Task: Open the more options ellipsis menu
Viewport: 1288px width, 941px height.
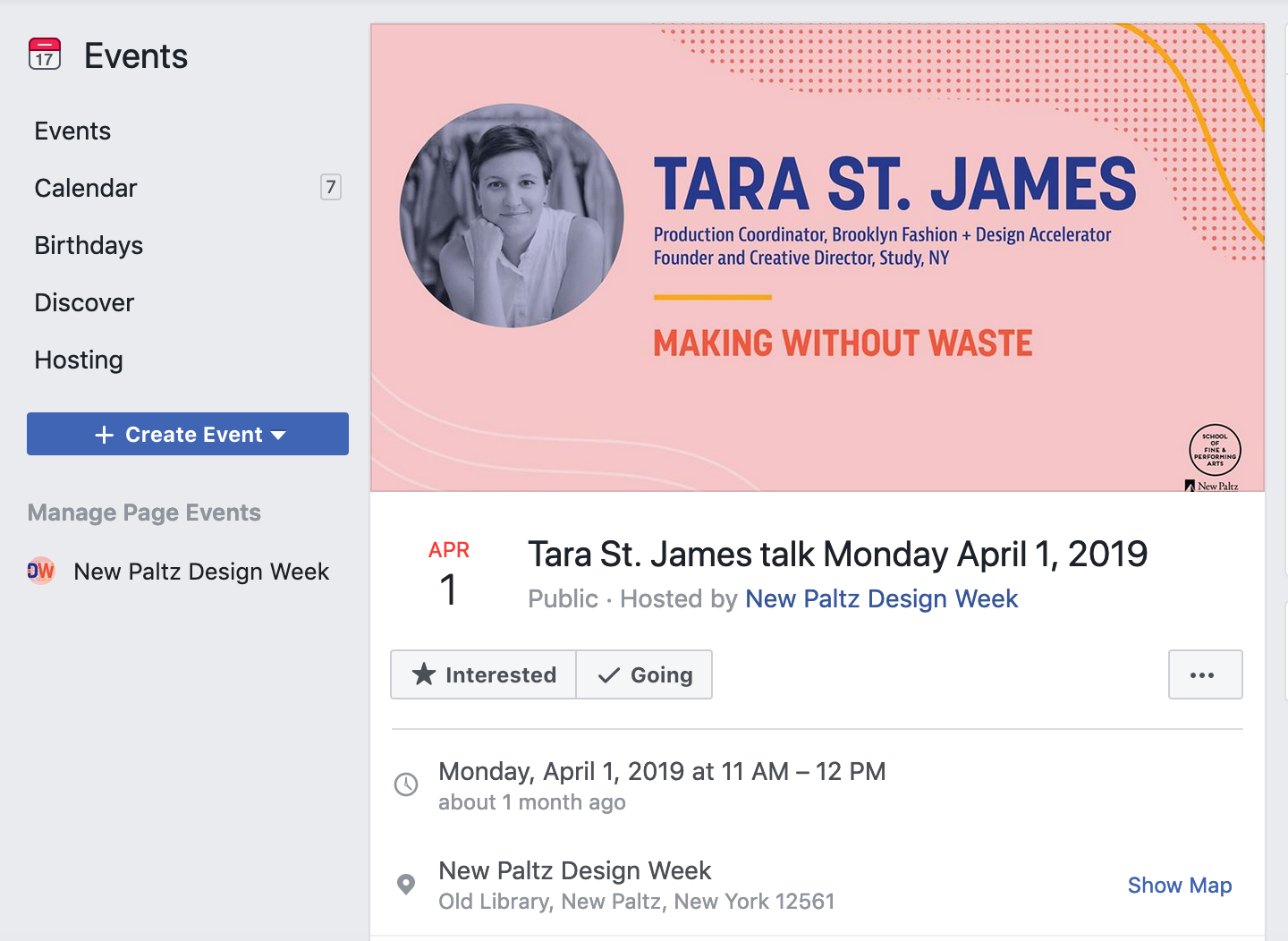Action: tap(1205, 674)
